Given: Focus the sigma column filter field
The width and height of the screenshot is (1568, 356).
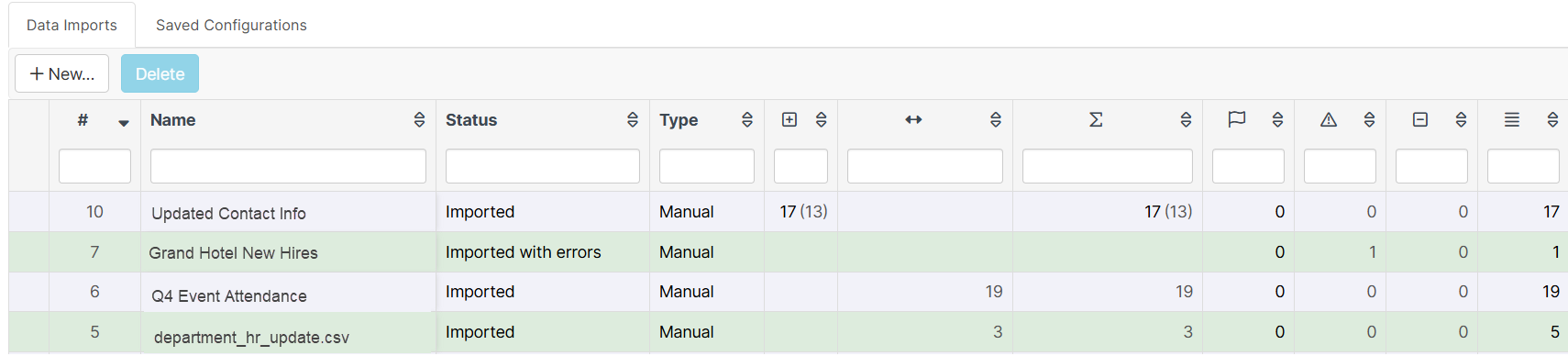Looking at the screenshot, I should [1108, 166].
